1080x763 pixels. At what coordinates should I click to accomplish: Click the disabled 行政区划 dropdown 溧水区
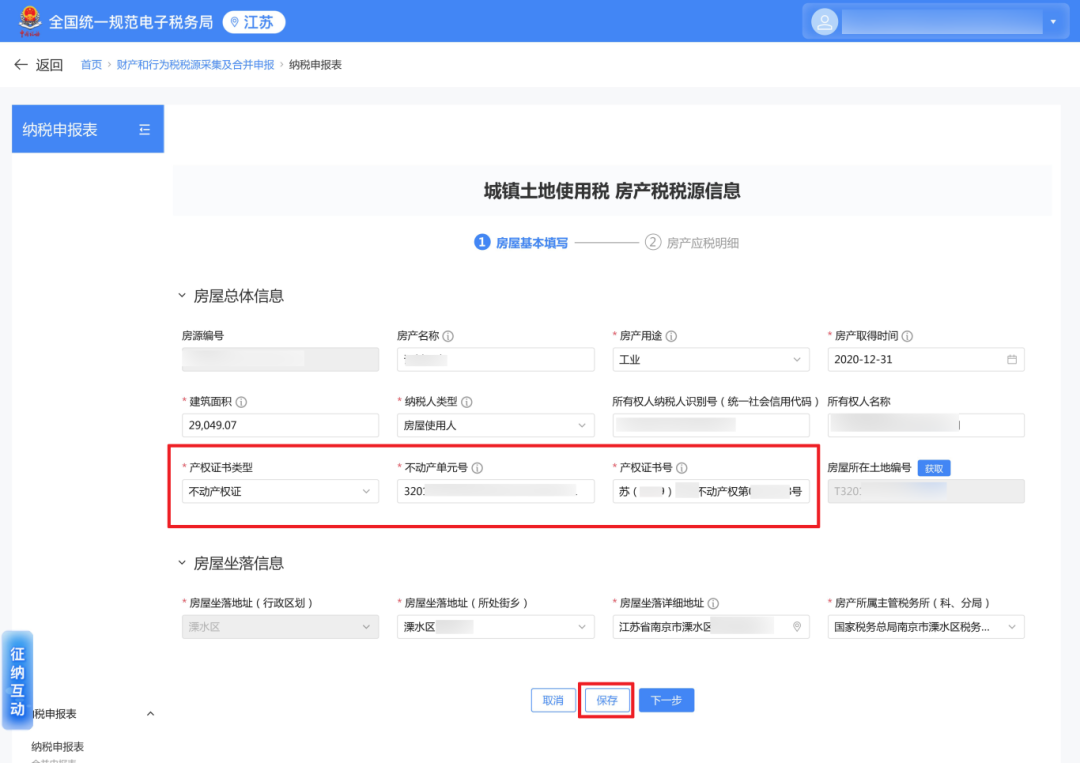[280, 627]
